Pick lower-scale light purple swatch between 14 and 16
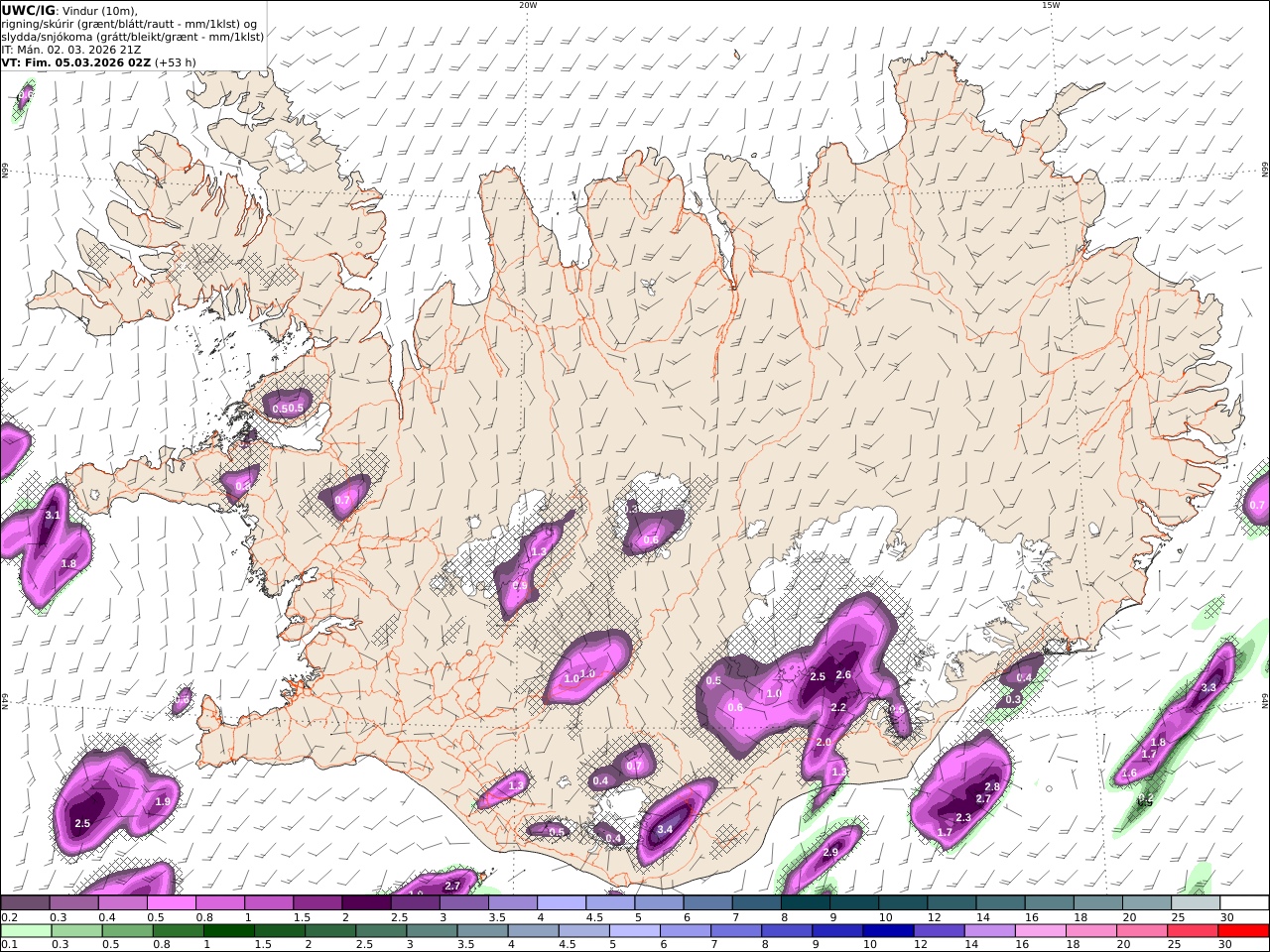The image size is (1270, 952). 988,931
